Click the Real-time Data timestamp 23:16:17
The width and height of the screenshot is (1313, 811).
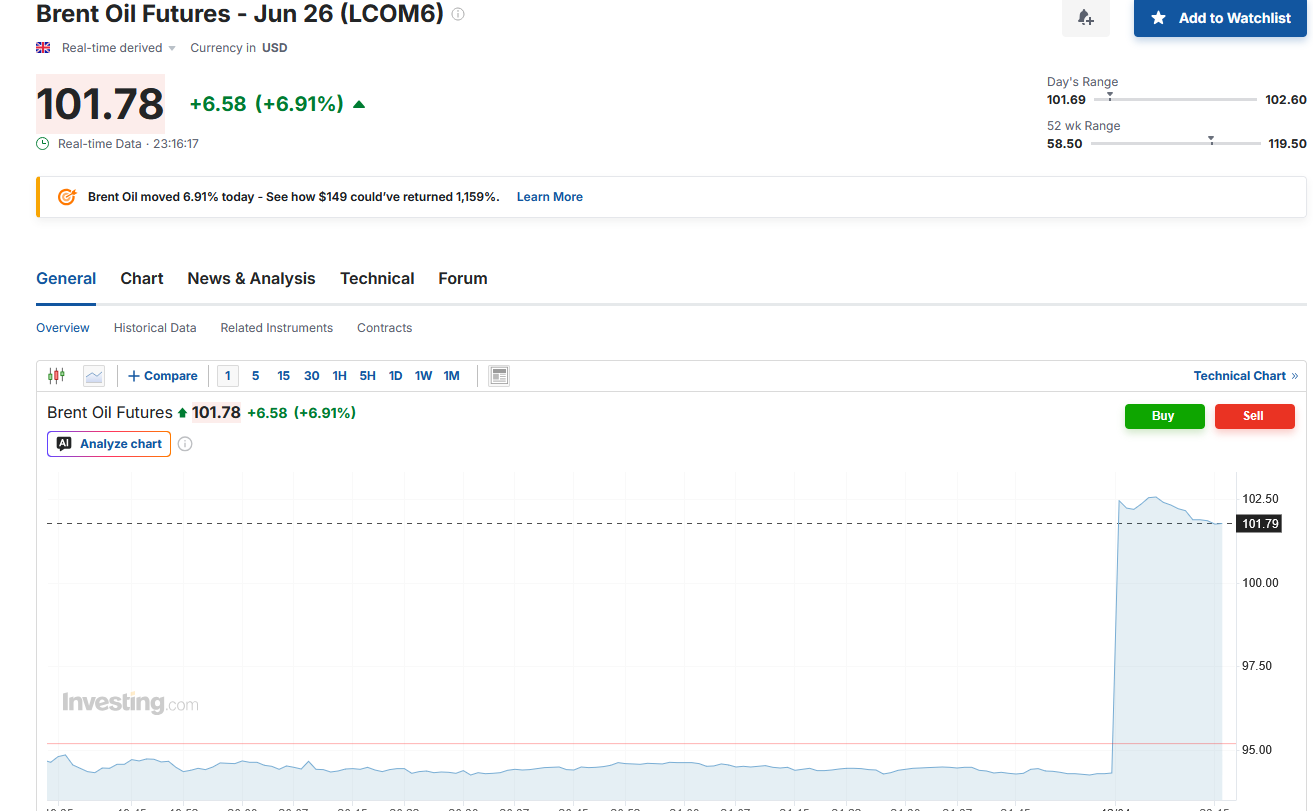coord(176,144)
